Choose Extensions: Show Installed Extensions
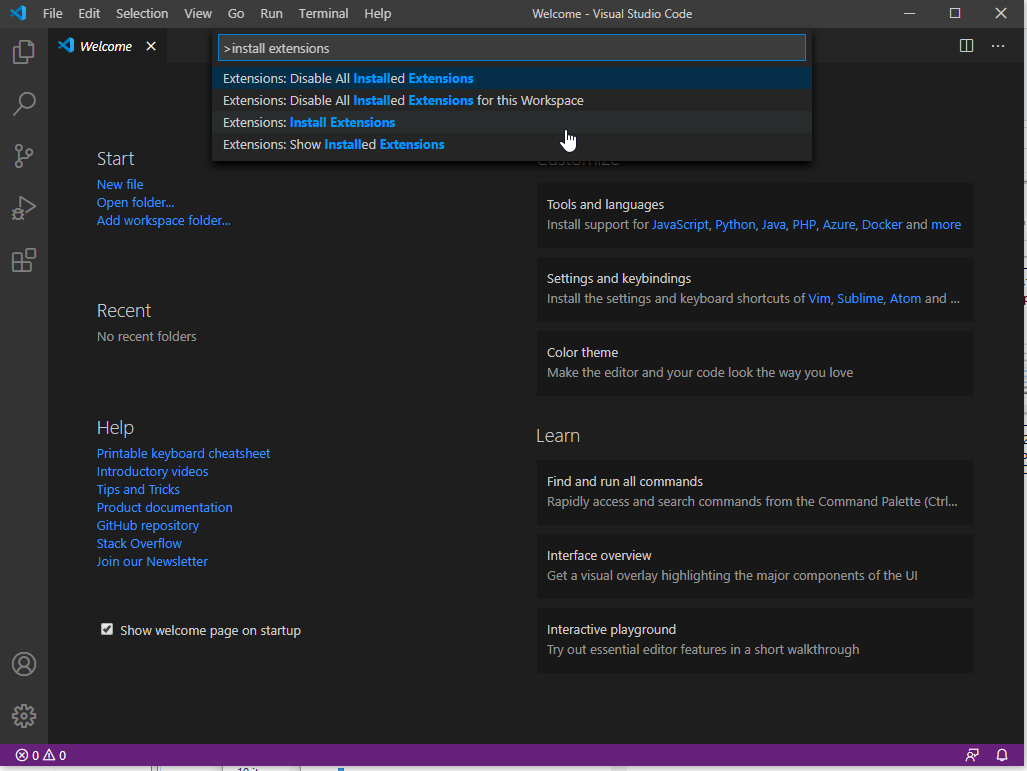Screen dimensions: 1027x771 tap(334, 144)
